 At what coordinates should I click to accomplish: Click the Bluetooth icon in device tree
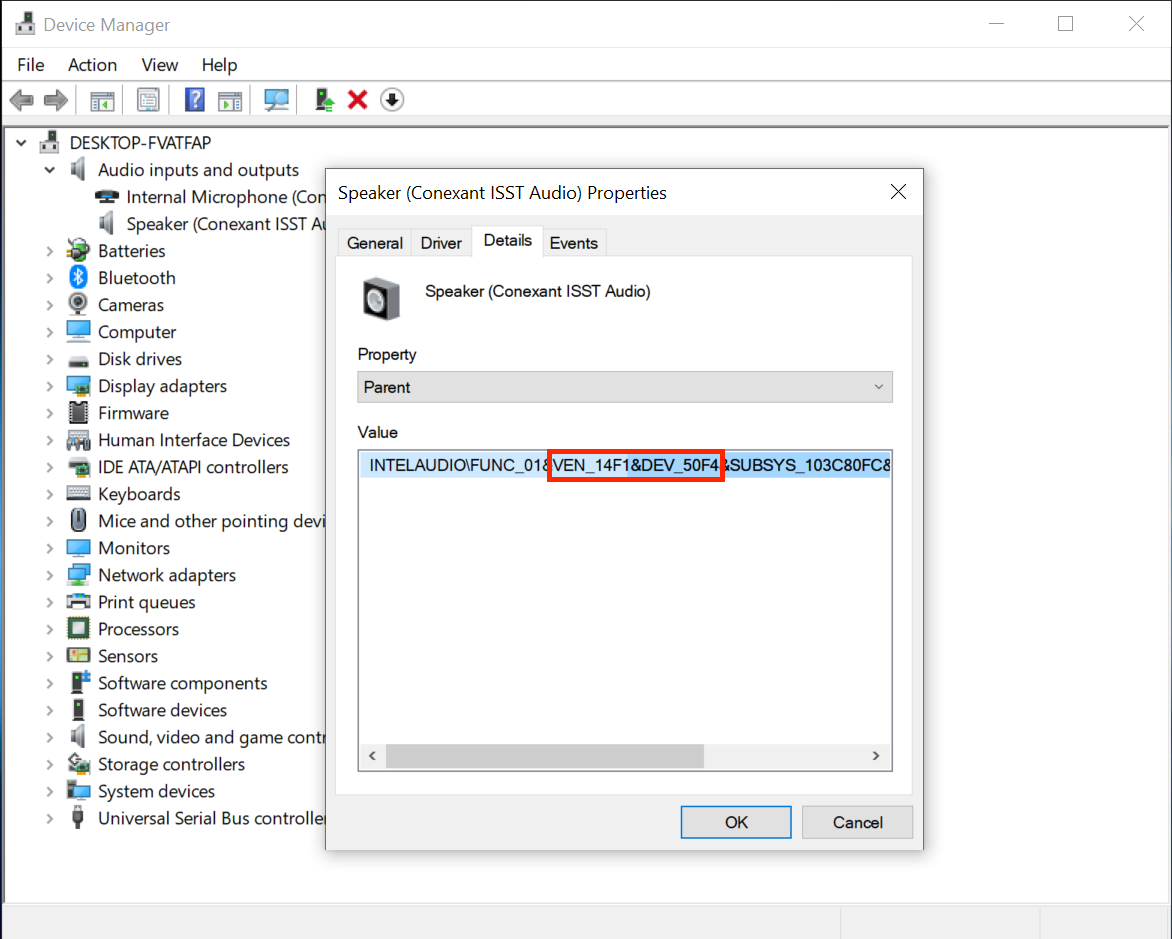tap(78, 278)
